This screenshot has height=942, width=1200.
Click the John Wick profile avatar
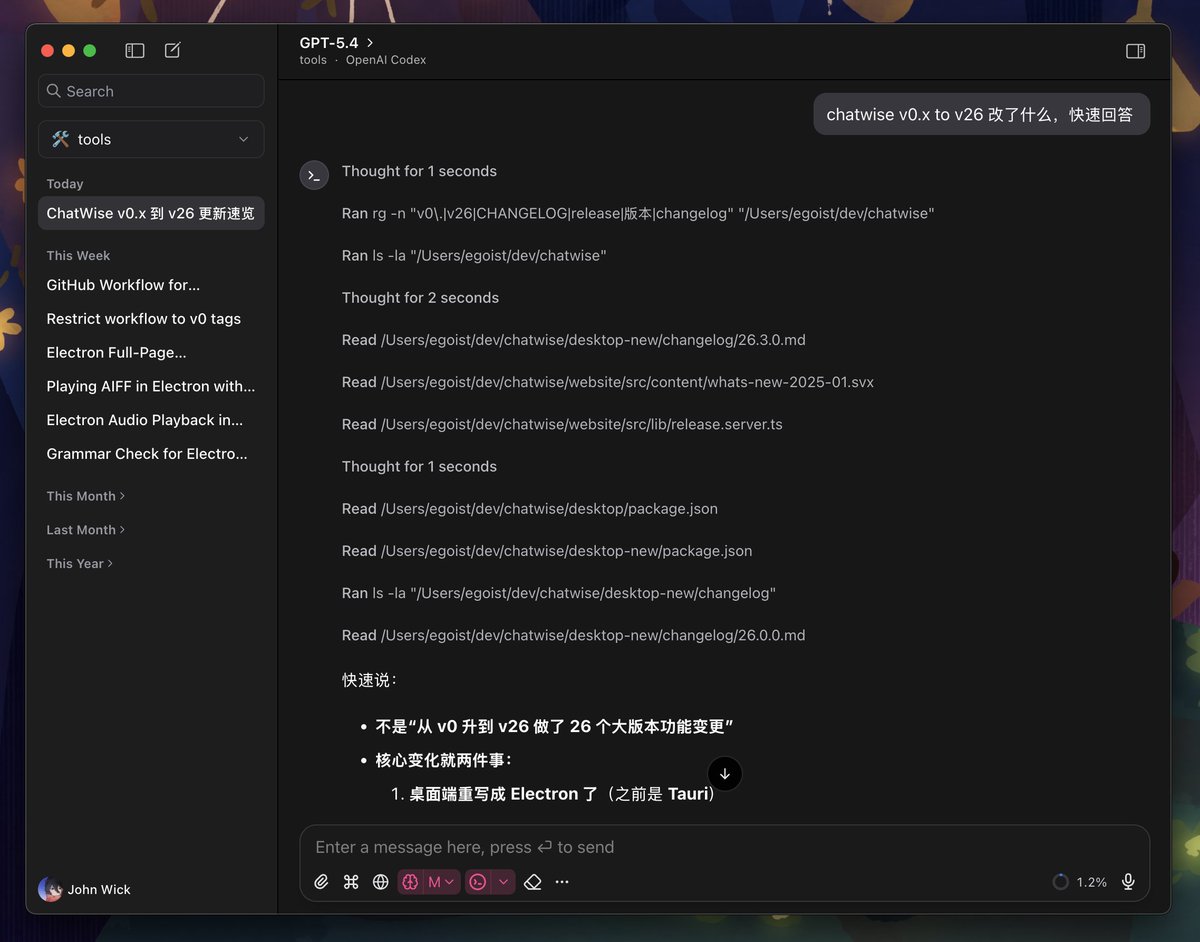(50, 889)
